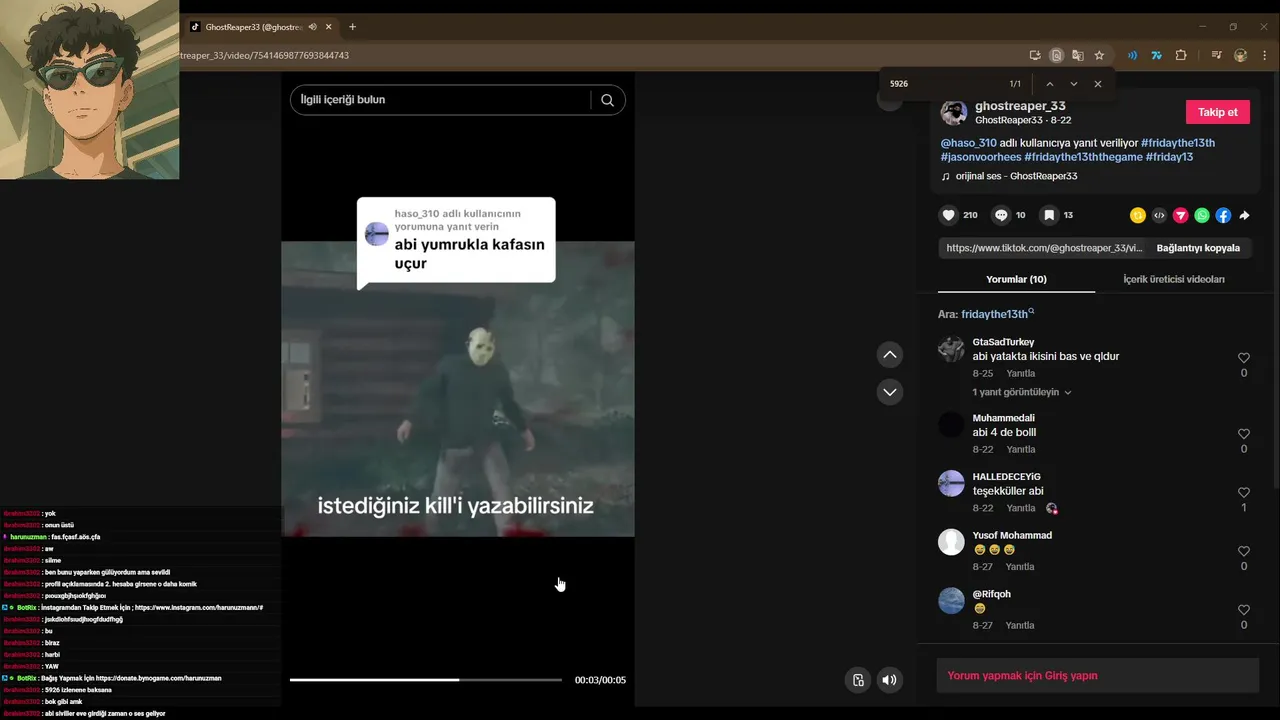Switch to İçerik üreticisi videoları tab

tap(1174, 279)
